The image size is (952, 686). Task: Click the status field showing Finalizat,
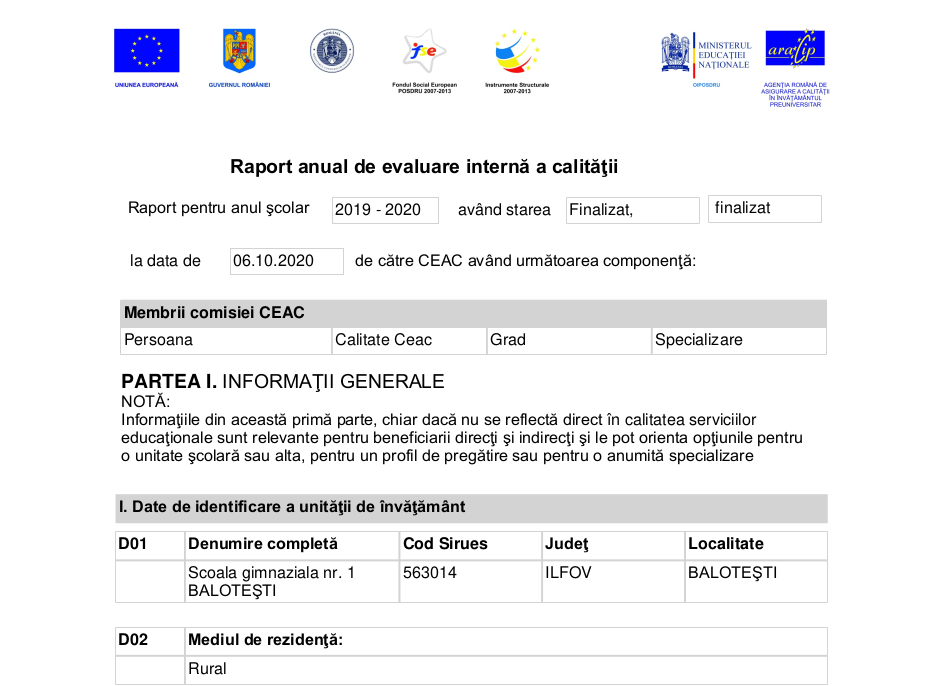[633, 210]
